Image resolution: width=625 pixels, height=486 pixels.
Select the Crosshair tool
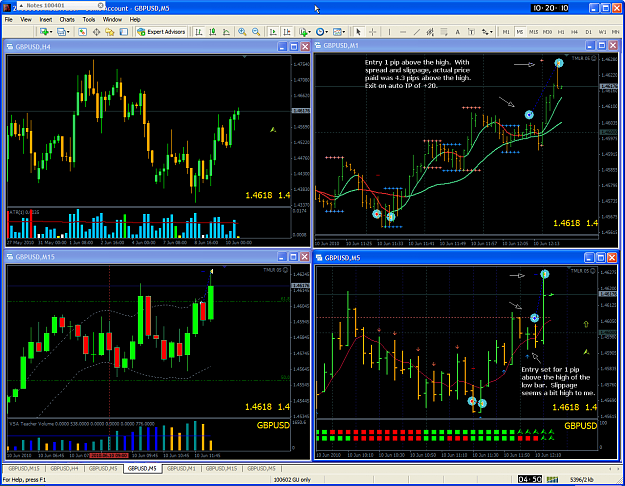click(x=372, y=32)
